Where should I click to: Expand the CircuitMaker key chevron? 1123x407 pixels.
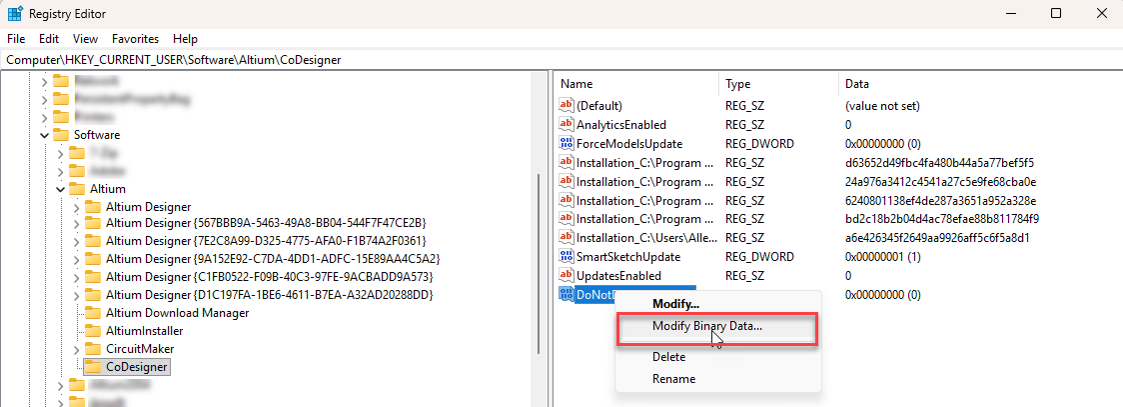pyautogui.click(x=77, y=349)
